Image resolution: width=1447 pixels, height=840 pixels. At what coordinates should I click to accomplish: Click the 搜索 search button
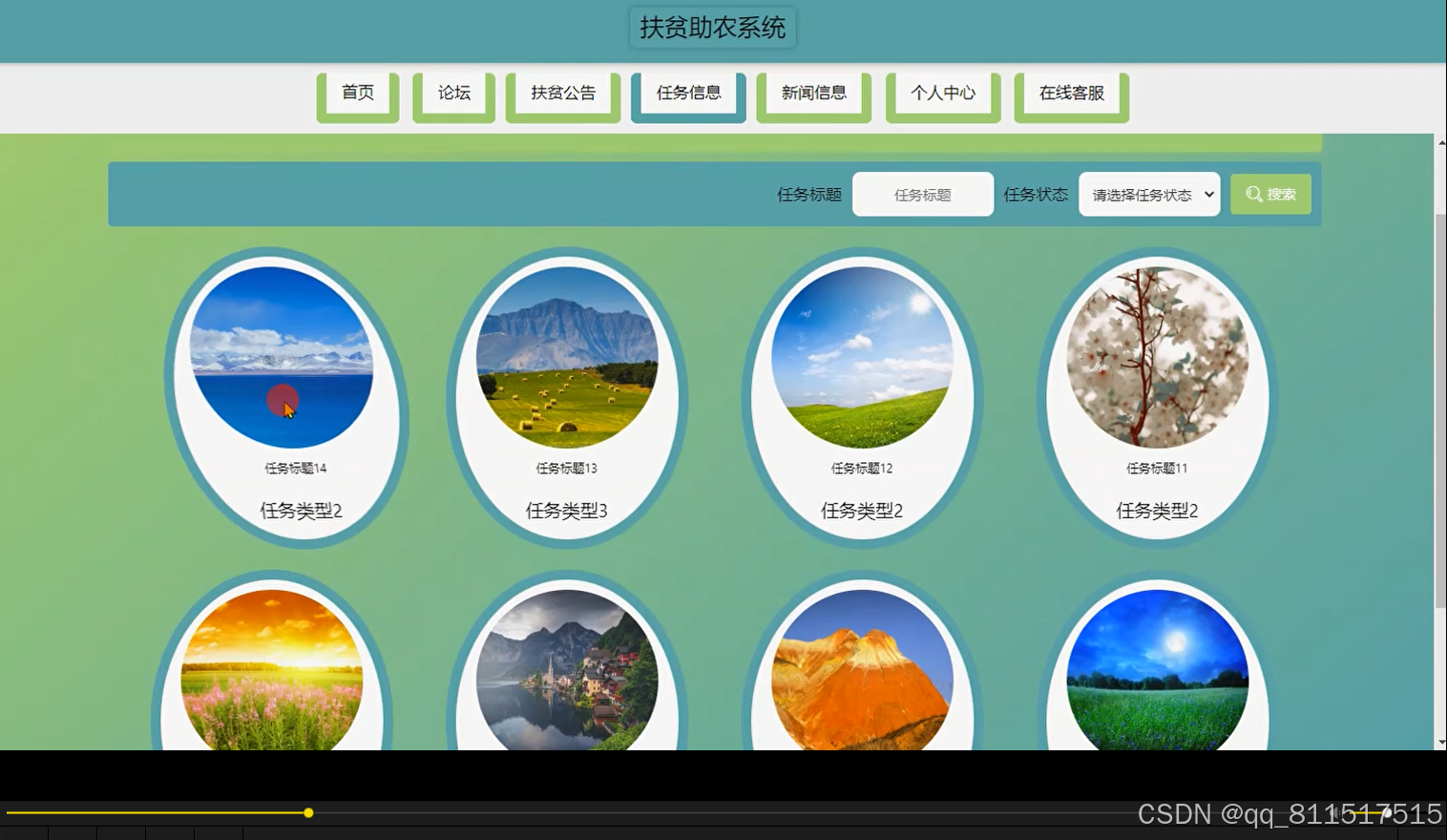[x=1270, y=194]
